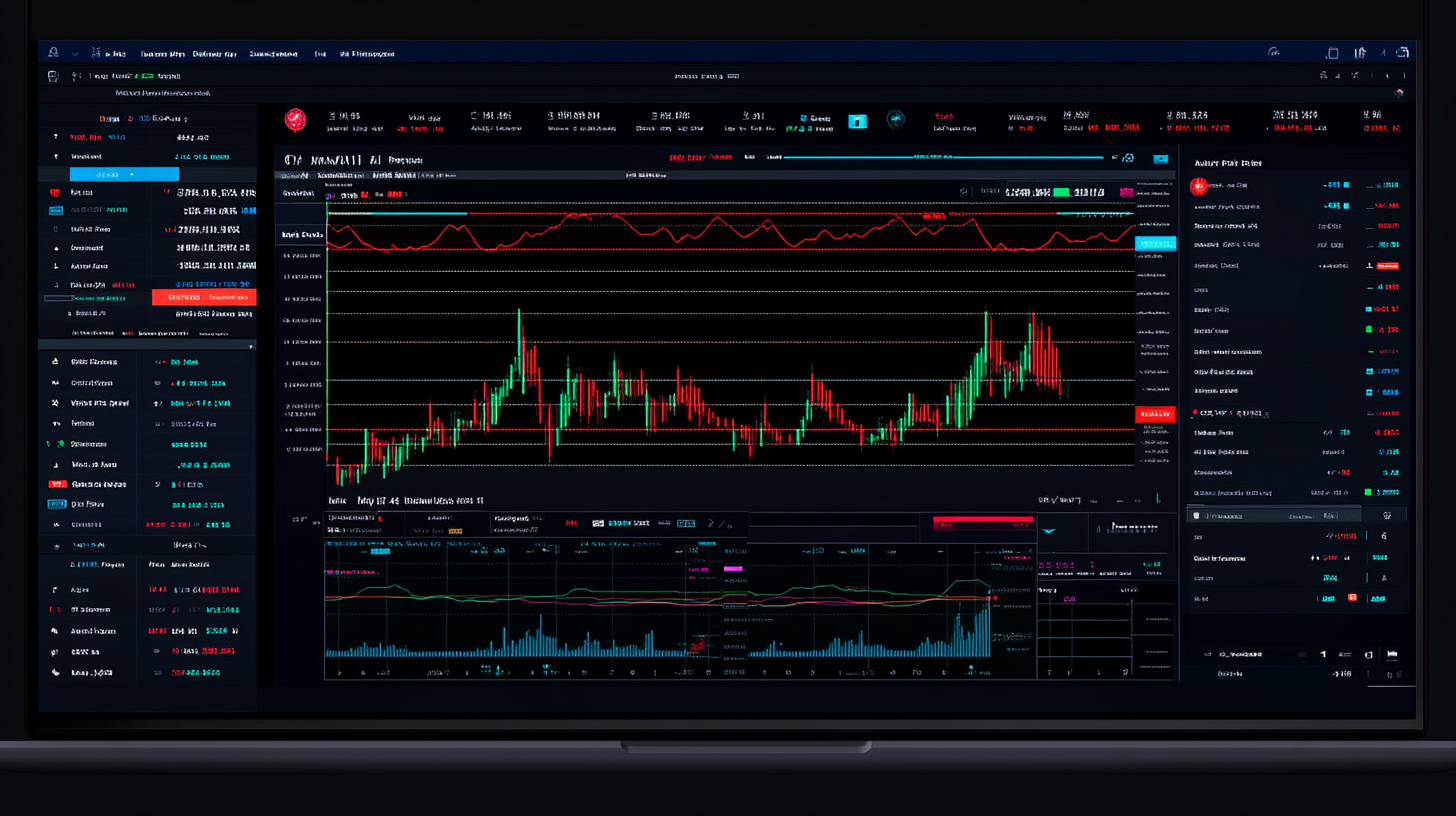The width and height of the screenshot is (1456, 816).
Task: Click the red circular logo icon above the chart
Action: tap(297, 120)
